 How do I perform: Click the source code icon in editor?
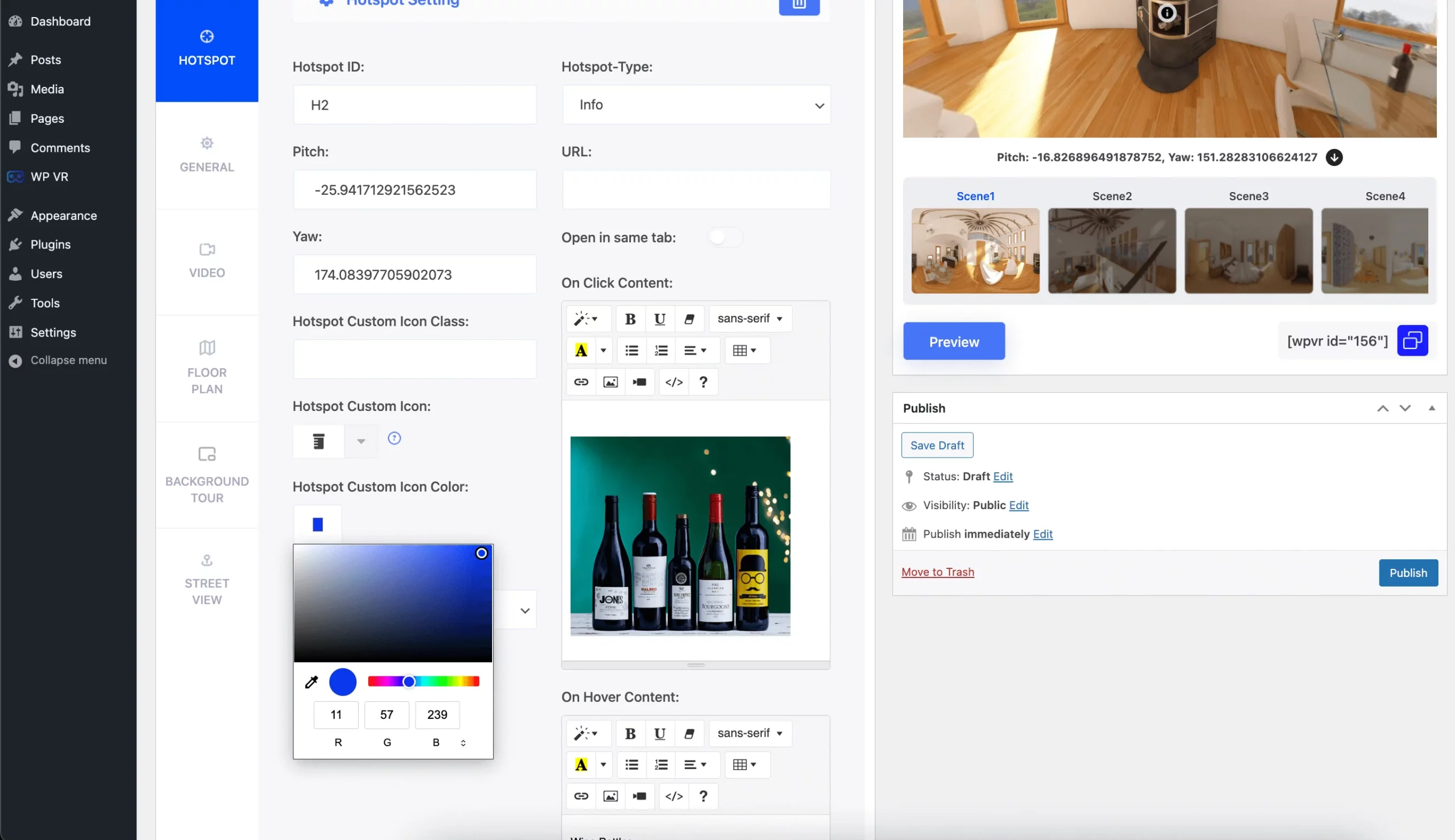[x=674, y=381]
